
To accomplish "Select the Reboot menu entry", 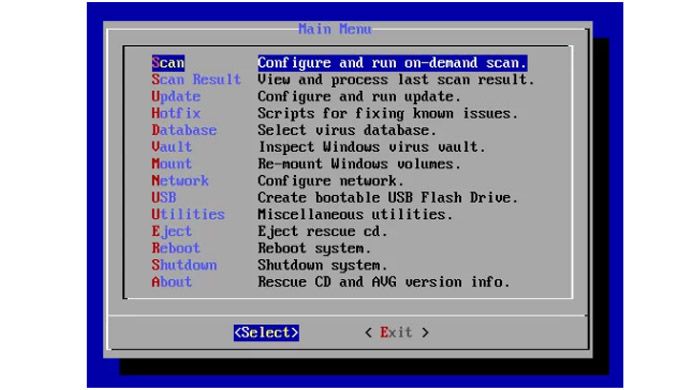I will (176, 248).
